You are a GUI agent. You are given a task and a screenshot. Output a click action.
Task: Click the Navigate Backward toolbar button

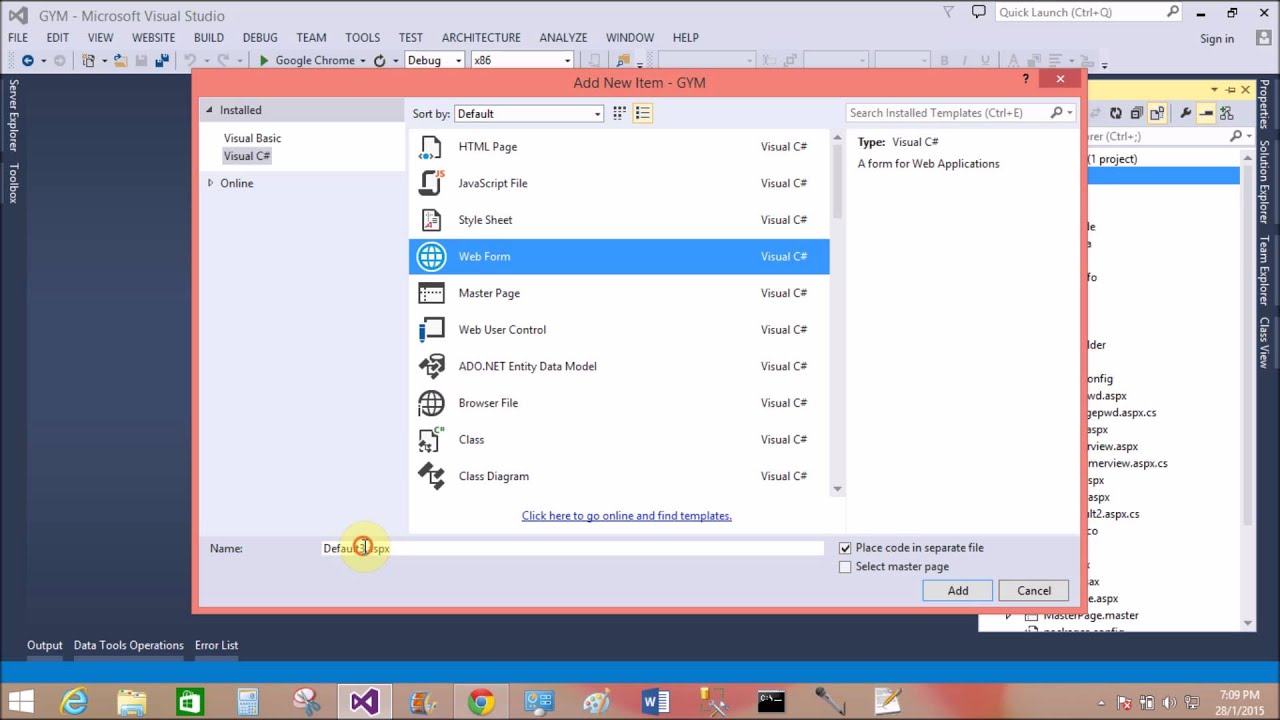[27, 61]
